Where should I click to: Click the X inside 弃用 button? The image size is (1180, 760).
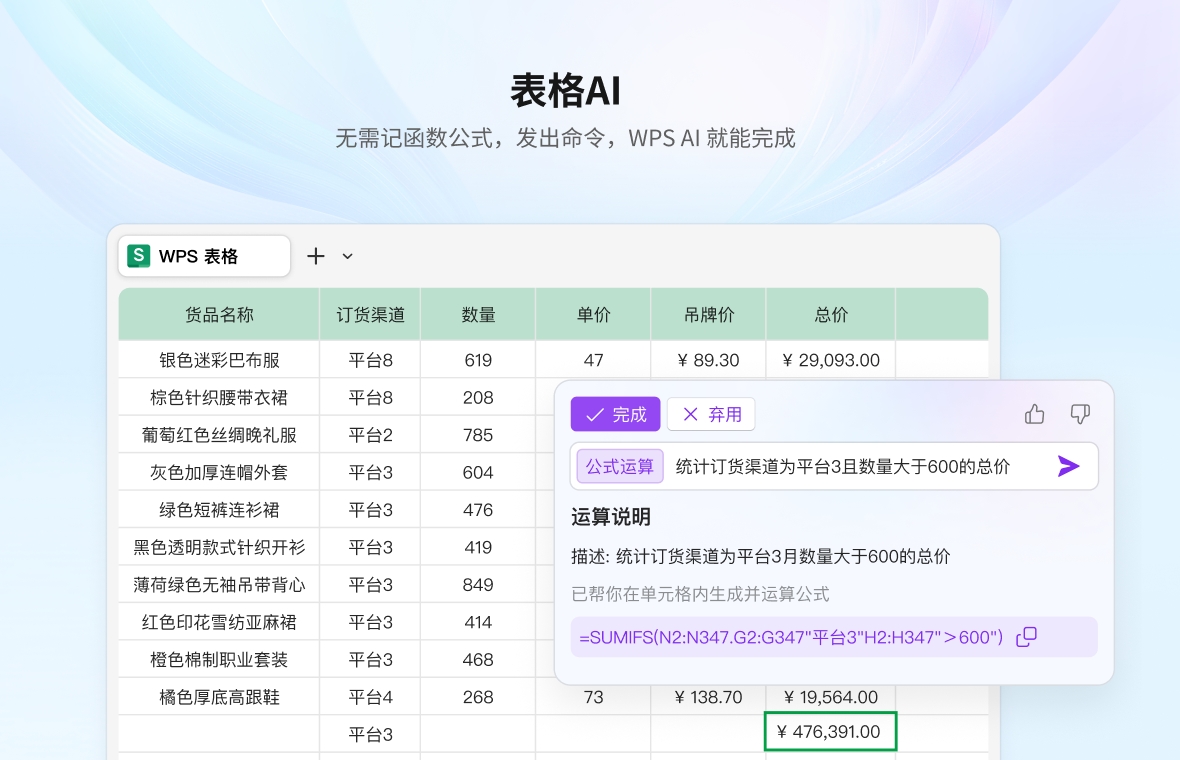(x=691, y=414)
